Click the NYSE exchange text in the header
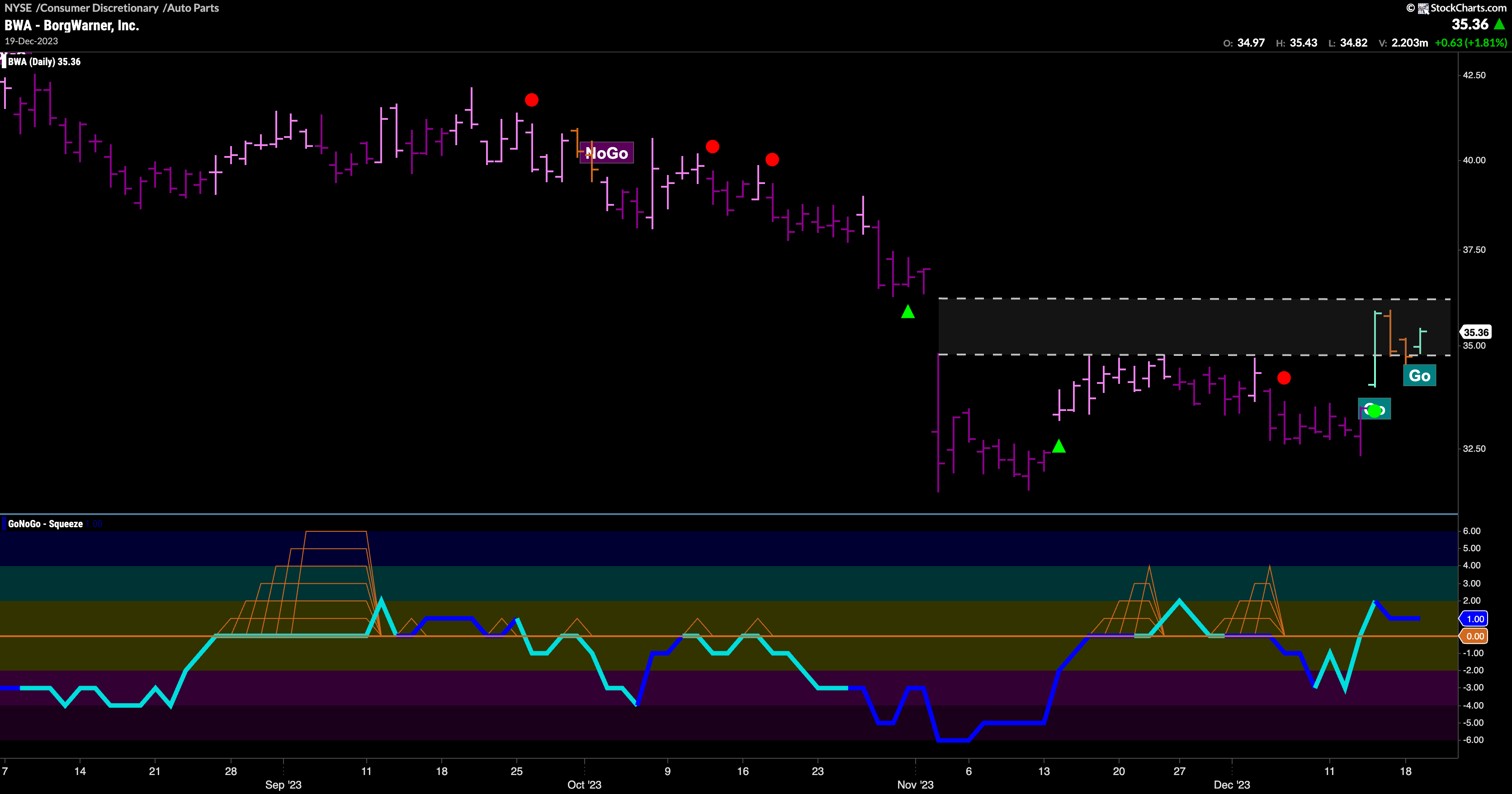The image size is (1512, 794). click(18, 8)
